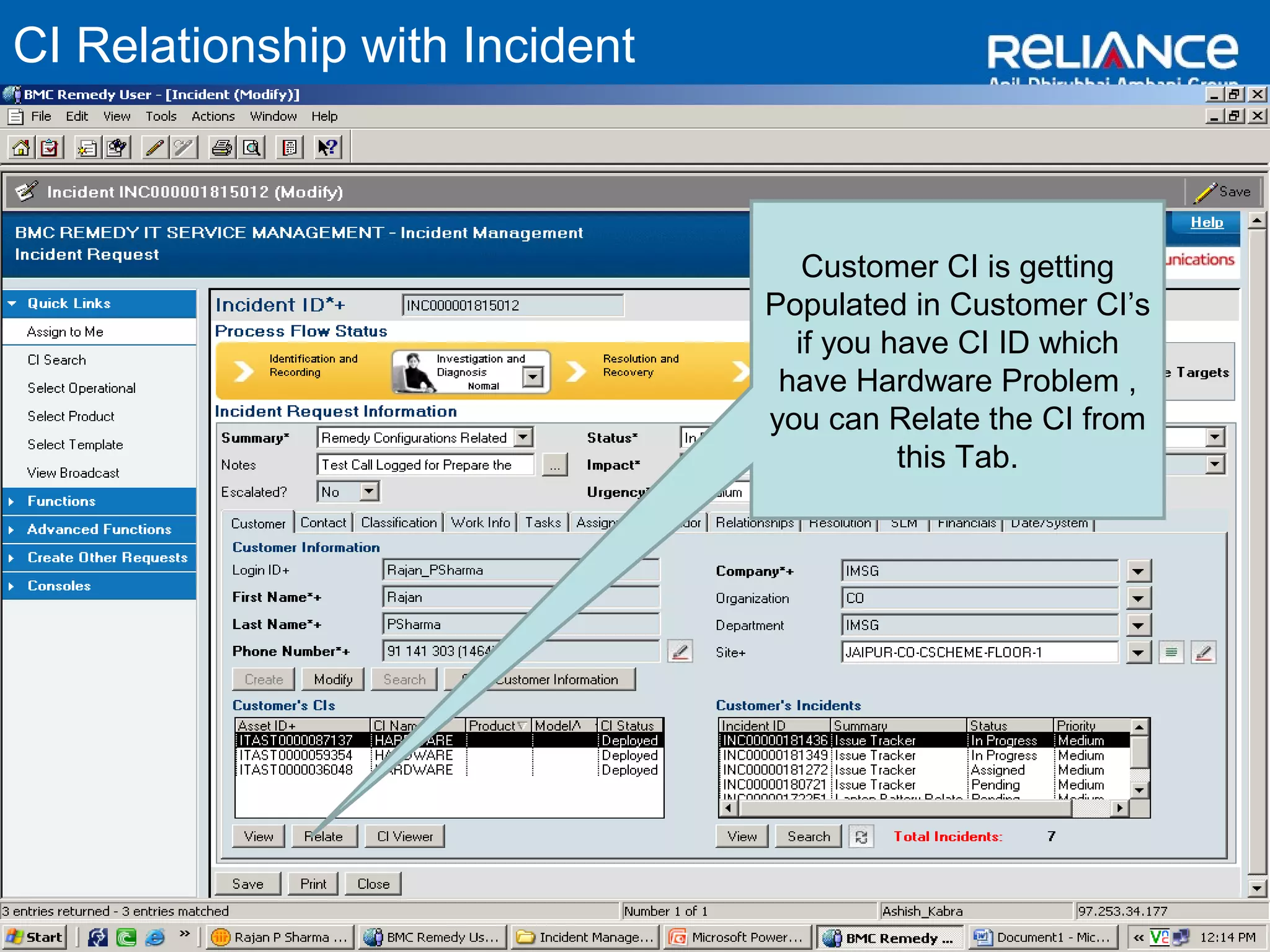Click the Notes ellipsis expand button
The image size is (1270, 952).
[x=554, y=465]
